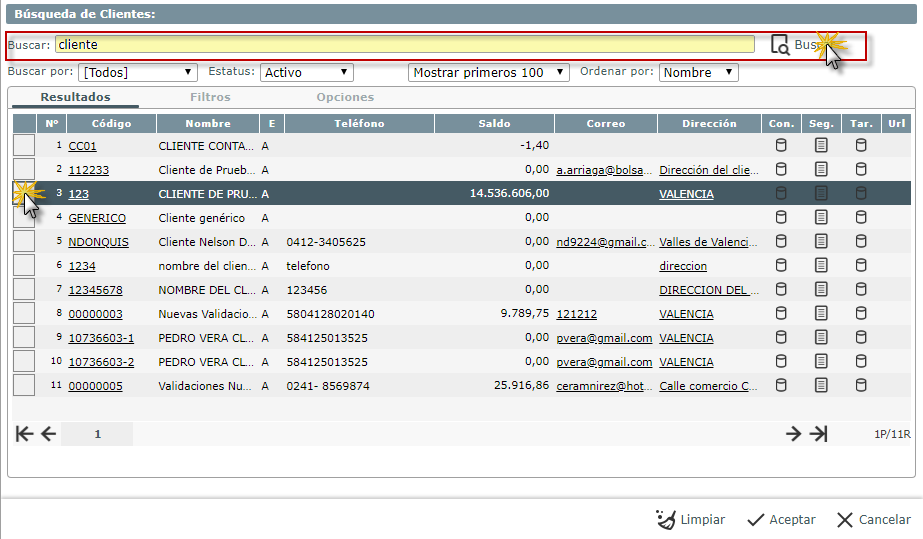The image size is (923, 539).
Task: Open Ordenar por Nombre dropdown
Action: tap(699, 72)
